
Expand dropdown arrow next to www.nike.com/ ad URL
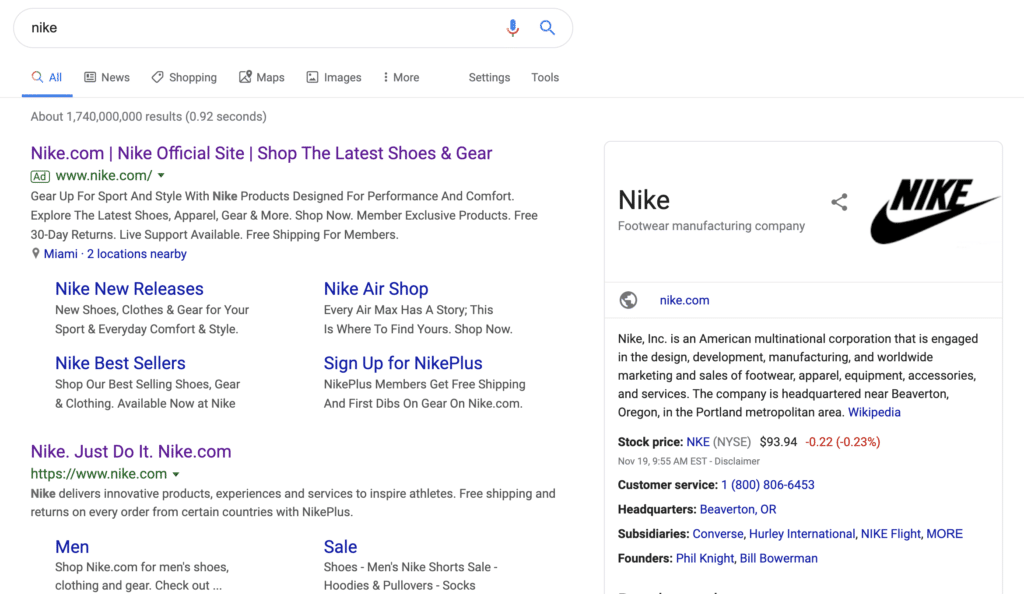pos(161,176)
